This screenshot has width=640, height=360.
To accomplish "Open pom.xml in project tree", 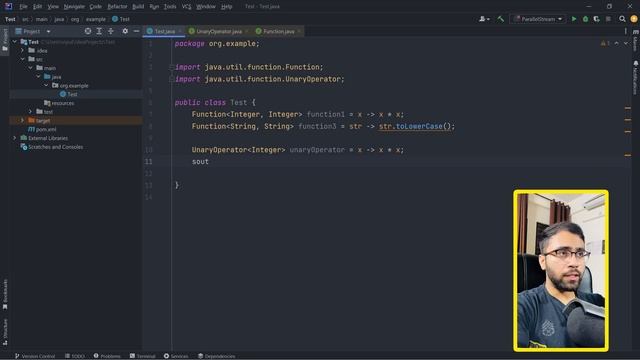I will click(42, 129).
